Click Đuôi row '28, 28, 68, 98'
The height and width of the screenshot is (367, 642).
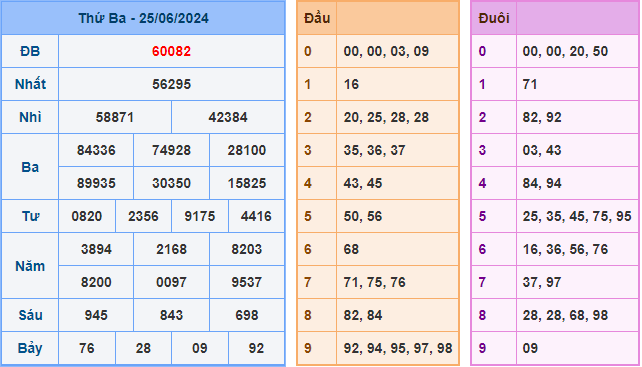[x=565, y=315]
